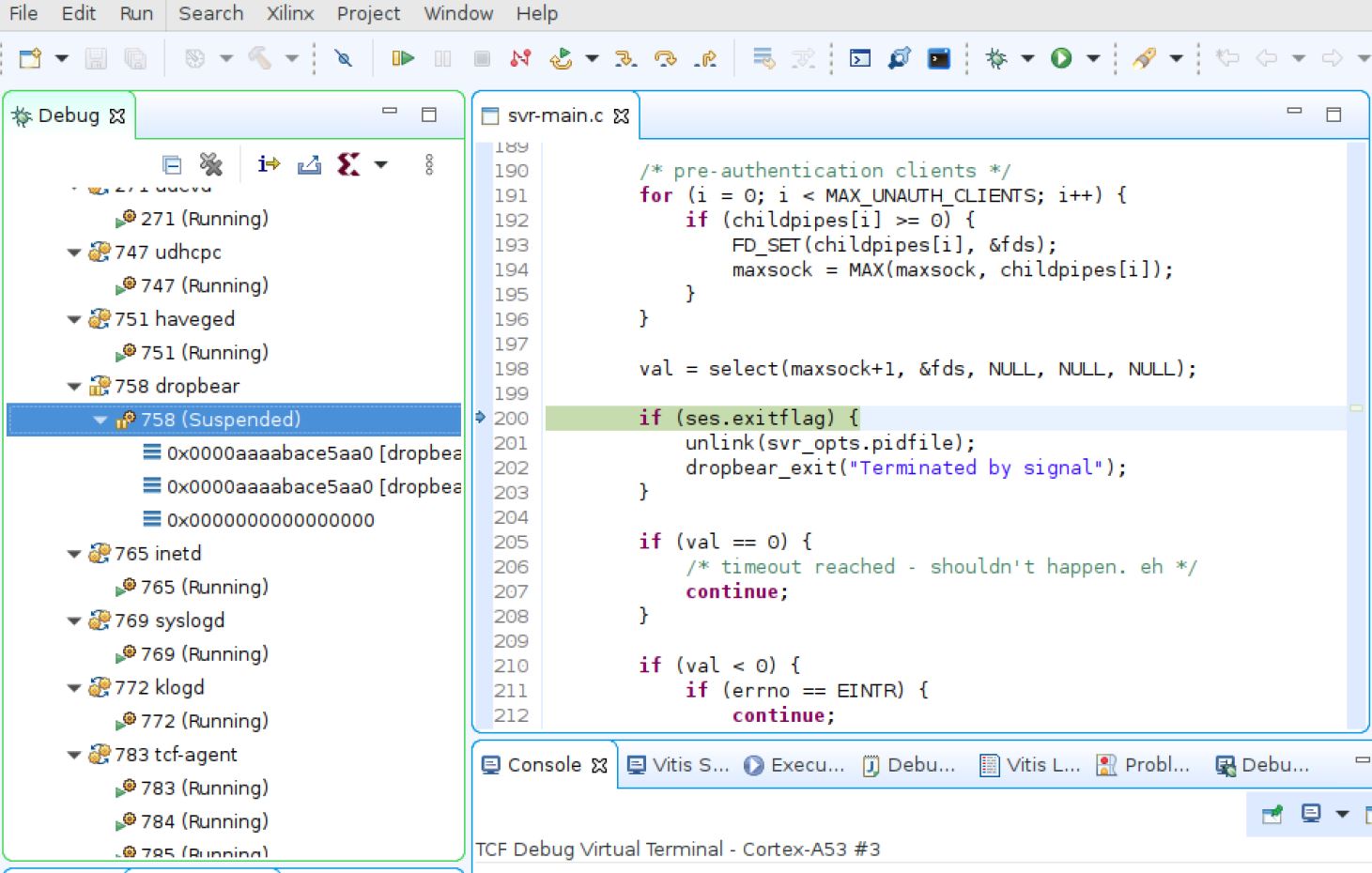Collapse all items in Debug view

[x=172, y=165]
